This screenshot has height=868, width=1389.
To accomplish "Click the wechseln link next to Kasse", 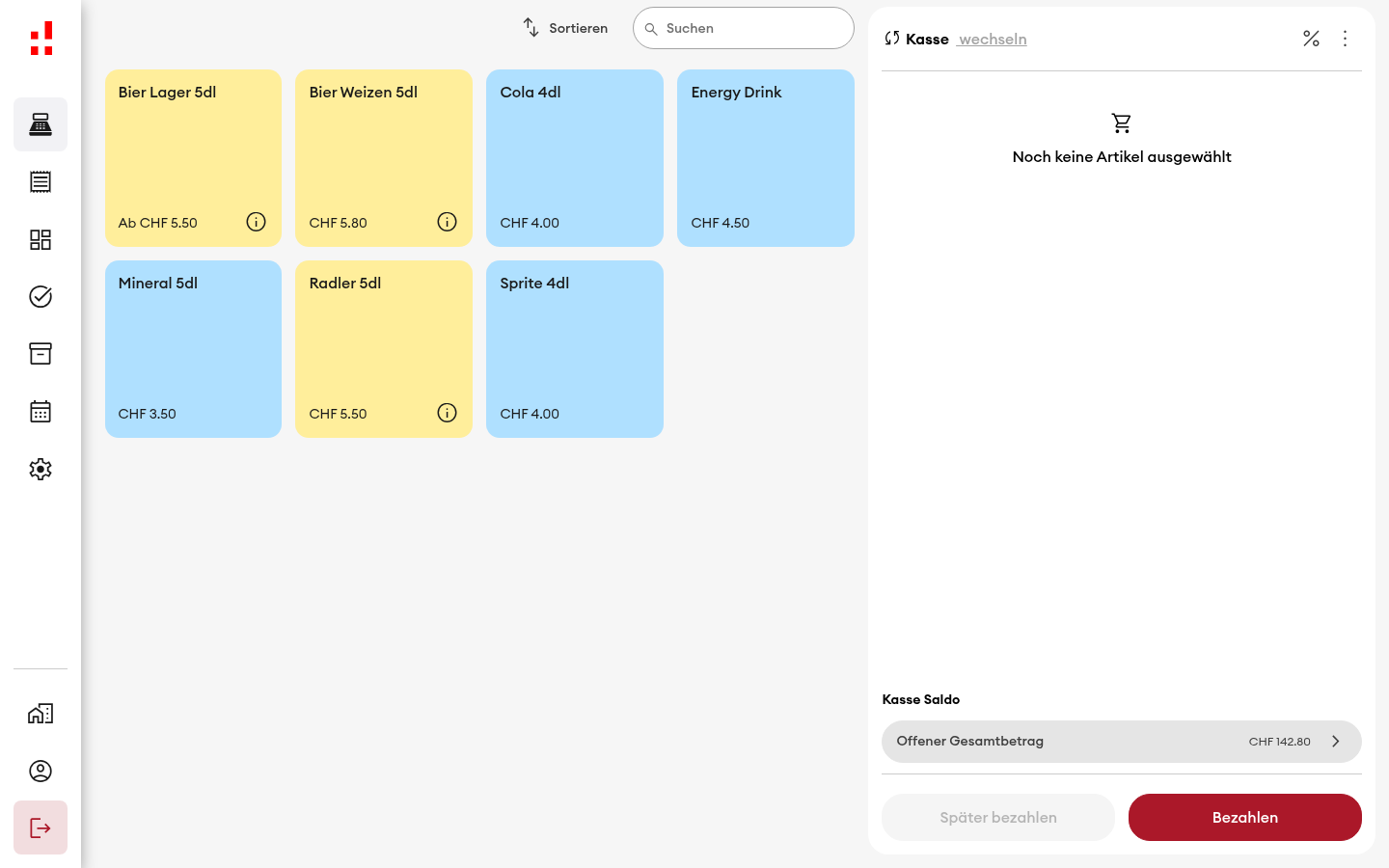I will (x=993, y=40).
